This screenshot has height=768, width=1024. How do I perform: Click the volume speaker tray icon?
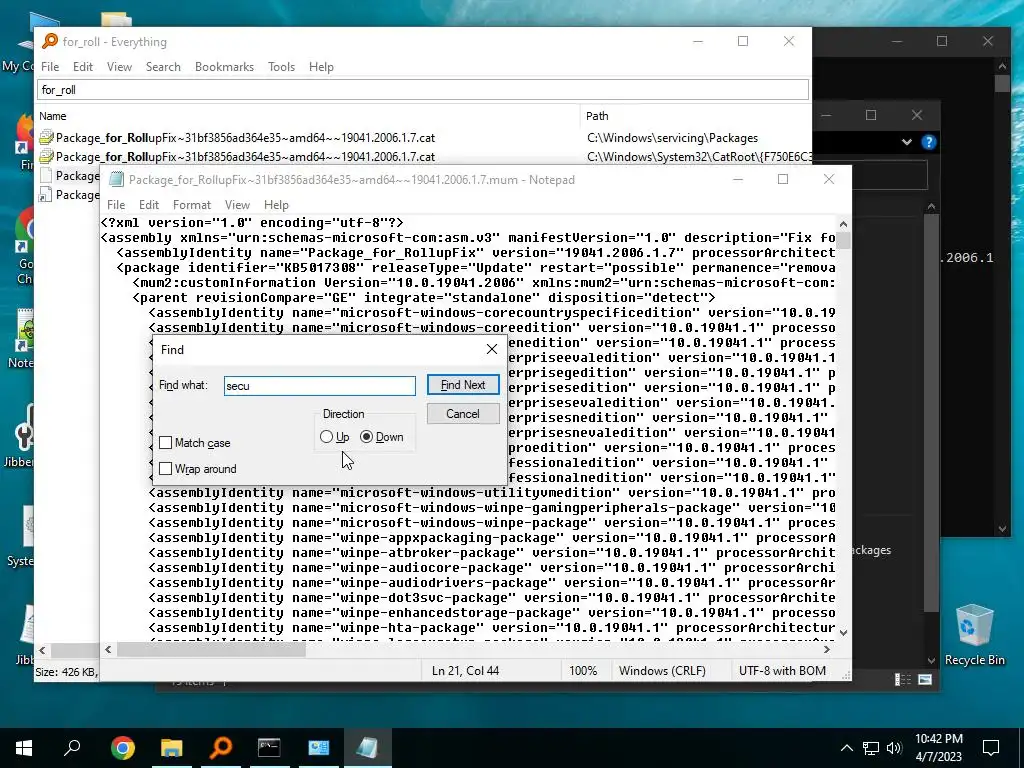tap(894, 748)
